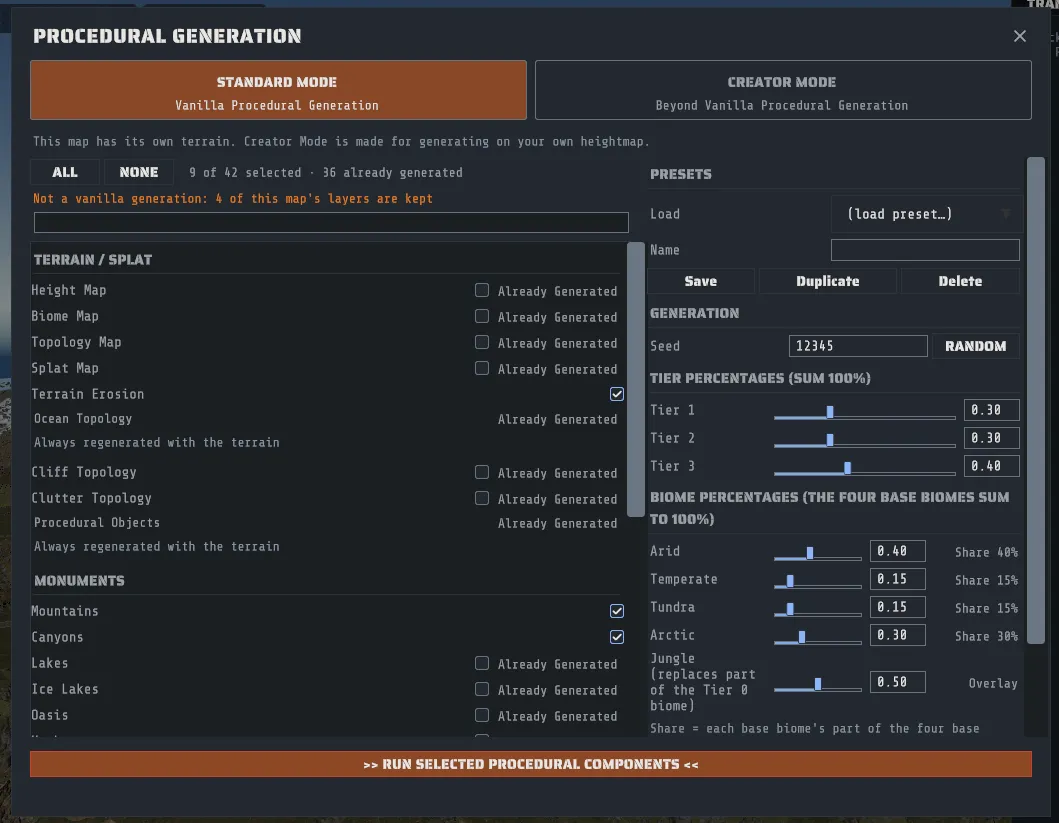This screenshot has width=1059, height=823.
Task: Click the preset Name input field
Action: [925, 250]
